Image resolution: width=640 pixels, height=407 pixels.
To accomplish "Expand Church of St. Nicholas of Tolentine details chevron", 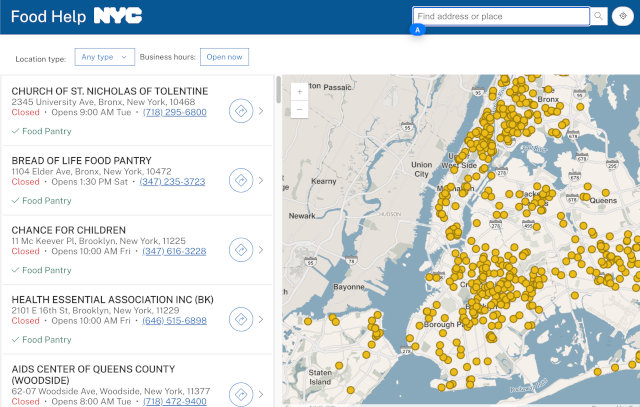I will (x=261, y=111).
